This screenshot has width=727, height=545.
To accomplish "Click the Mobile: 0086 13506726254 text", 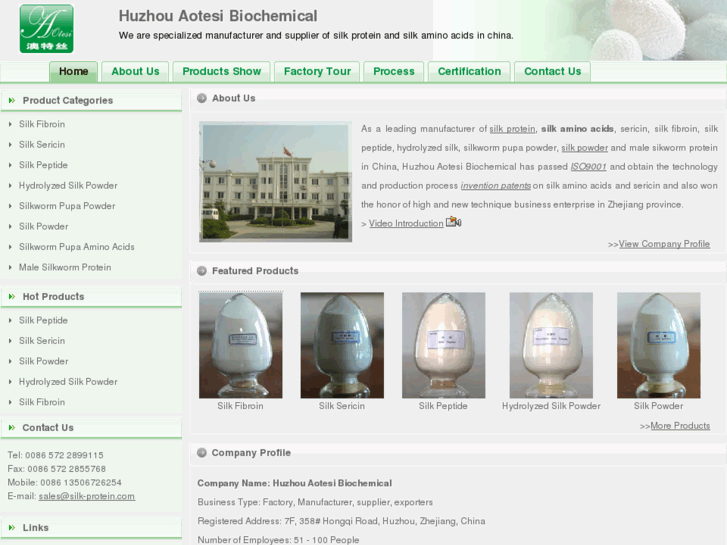I will pyautogui.click(x=64, y=483).
